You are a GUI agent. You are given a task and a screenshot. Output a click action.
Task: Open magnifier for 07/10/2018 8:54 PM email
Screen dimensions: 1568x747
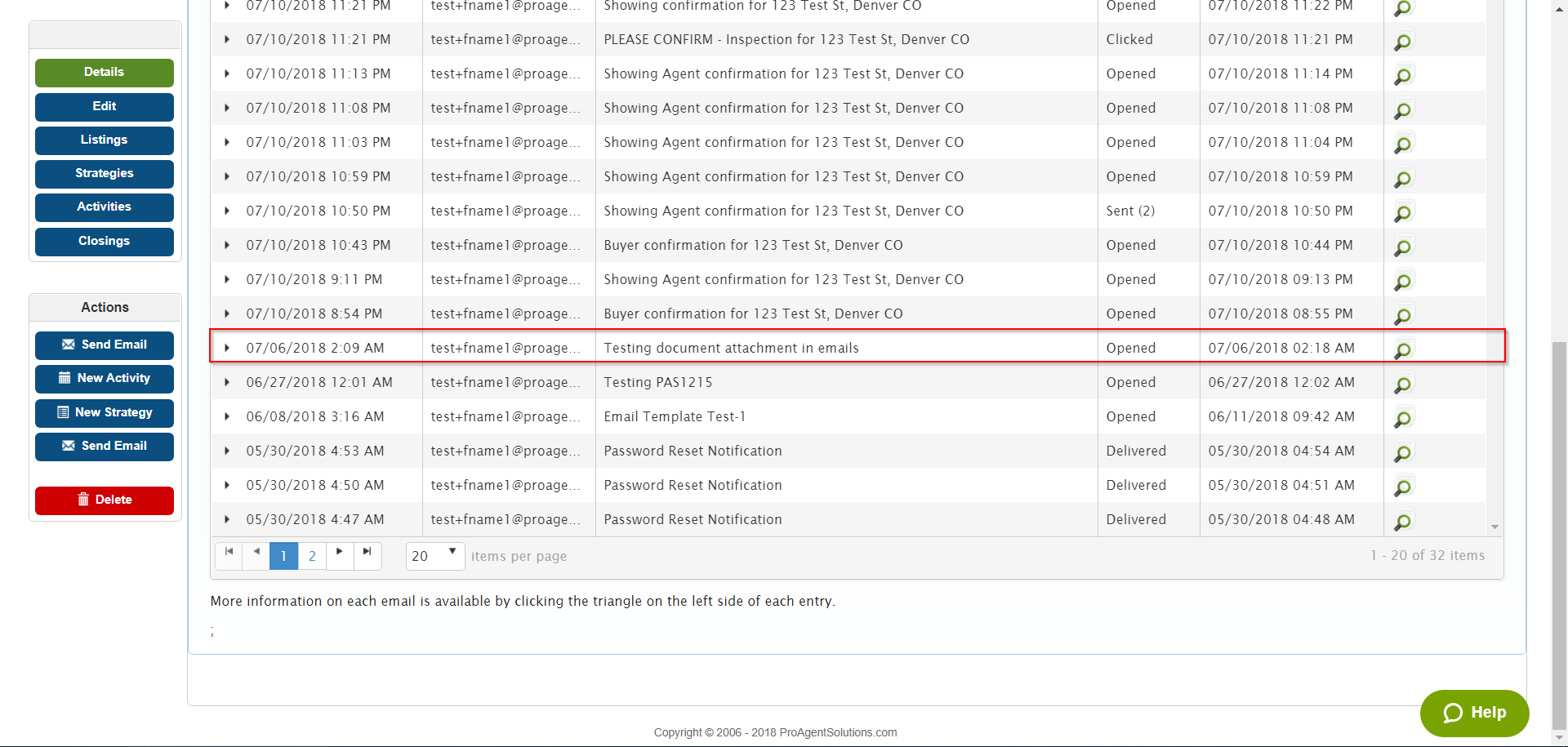[x=1402, y=316]
